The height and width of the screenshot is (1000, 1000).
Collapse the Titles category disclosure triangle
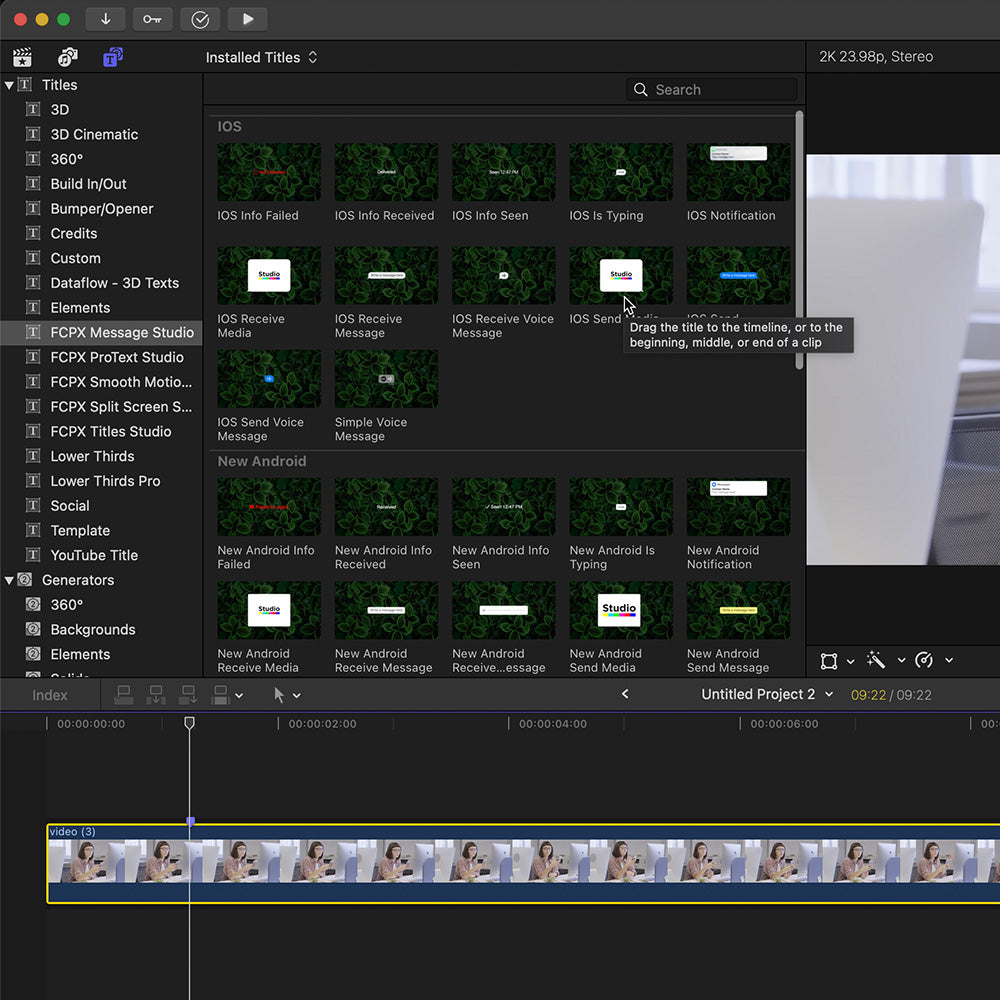[9, 85]
